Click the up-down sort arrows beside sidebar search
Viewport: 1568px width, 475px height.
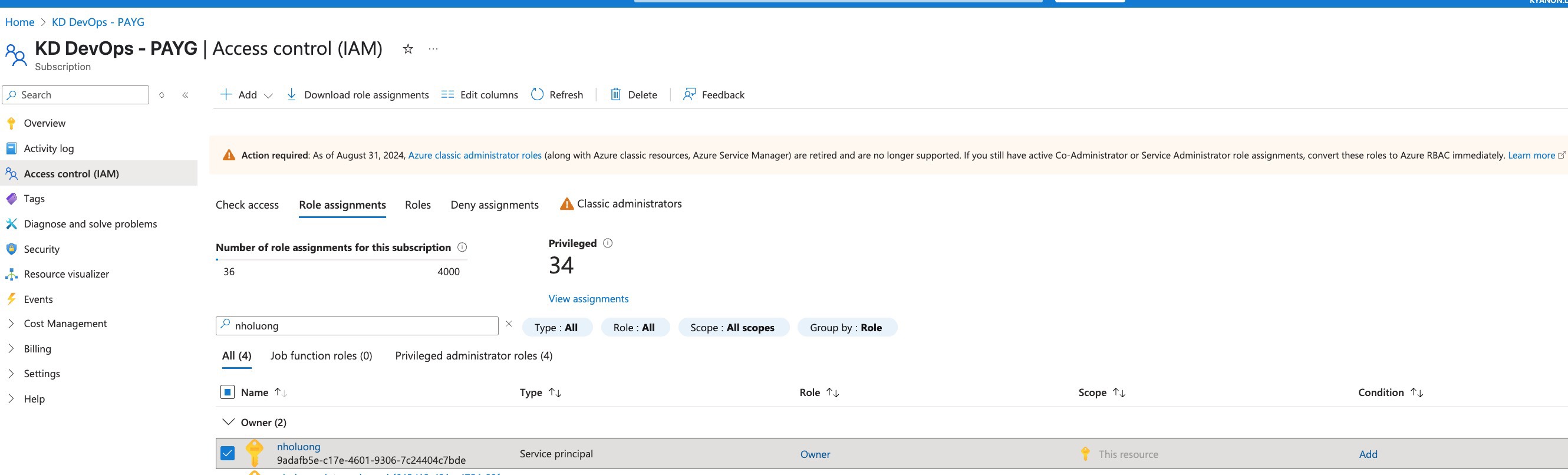click(162, 95)
